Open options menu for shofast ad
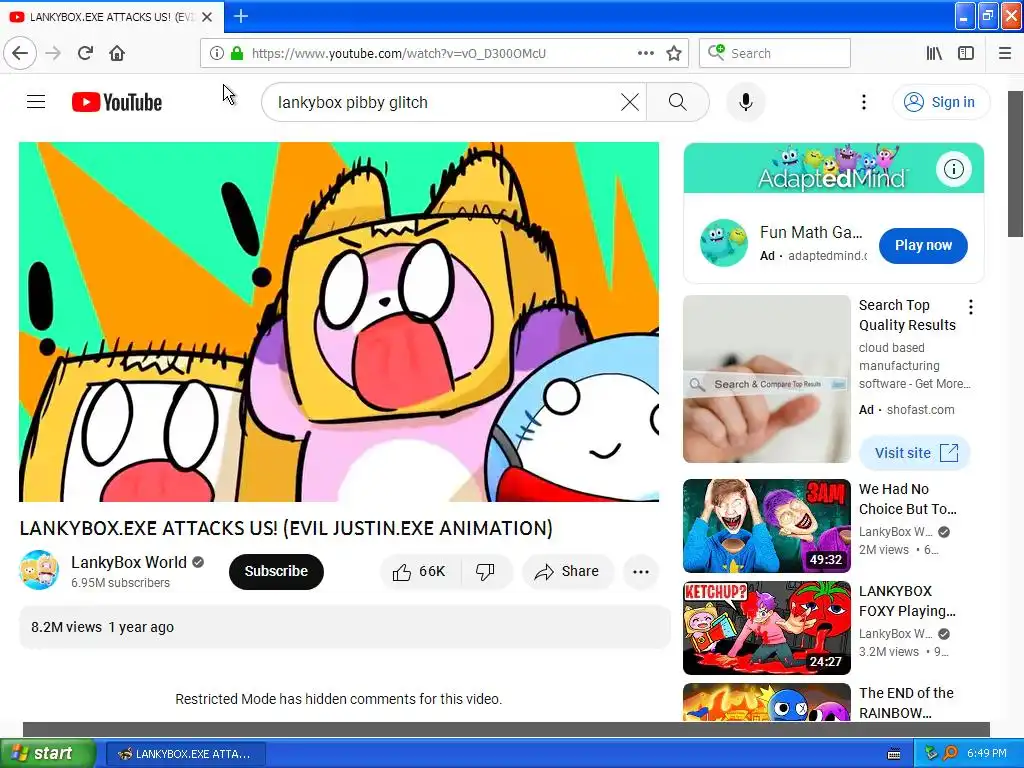1024x768 pixels. point(971,307)
